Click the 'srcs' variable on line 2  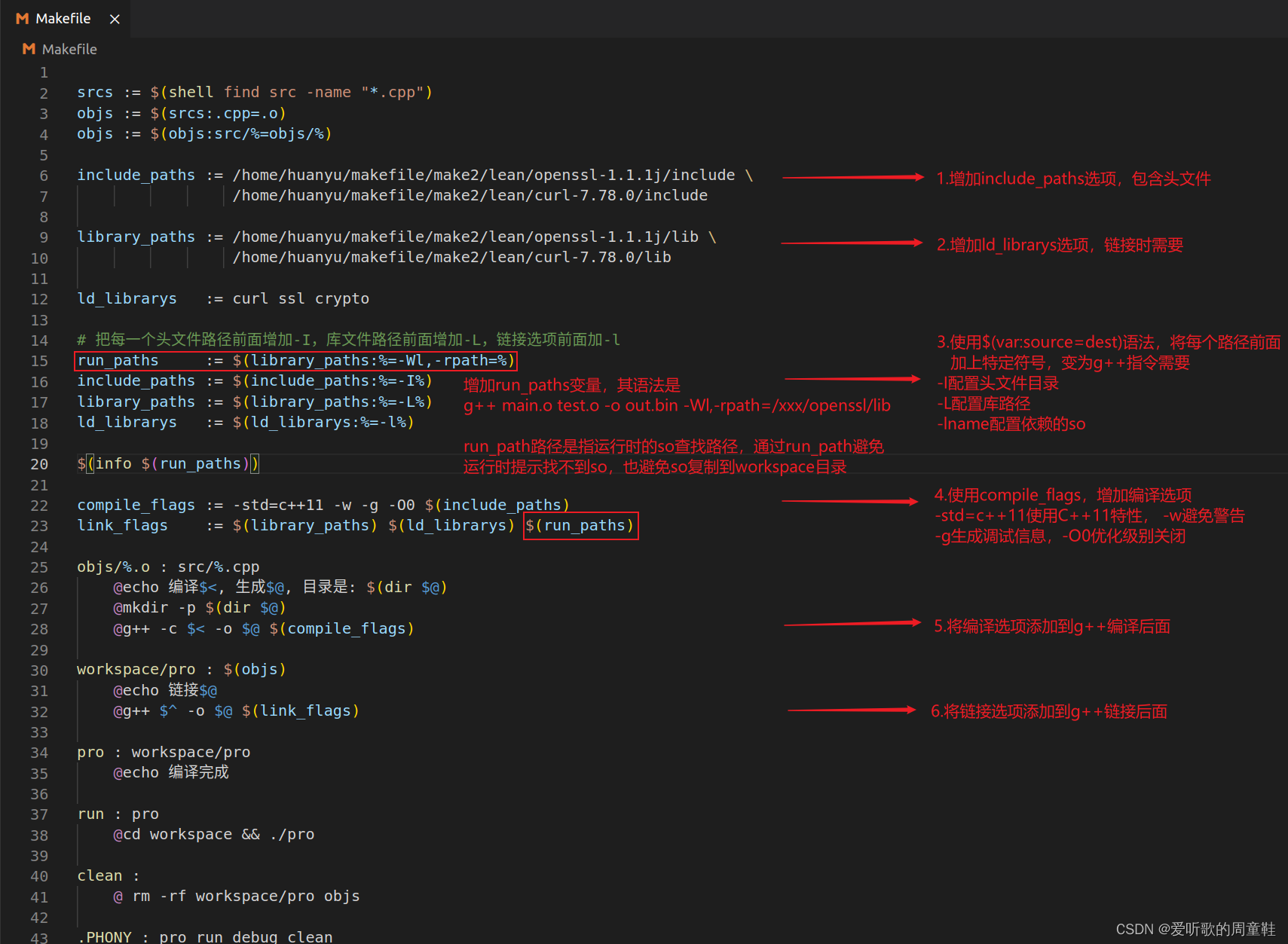(95, 92)
